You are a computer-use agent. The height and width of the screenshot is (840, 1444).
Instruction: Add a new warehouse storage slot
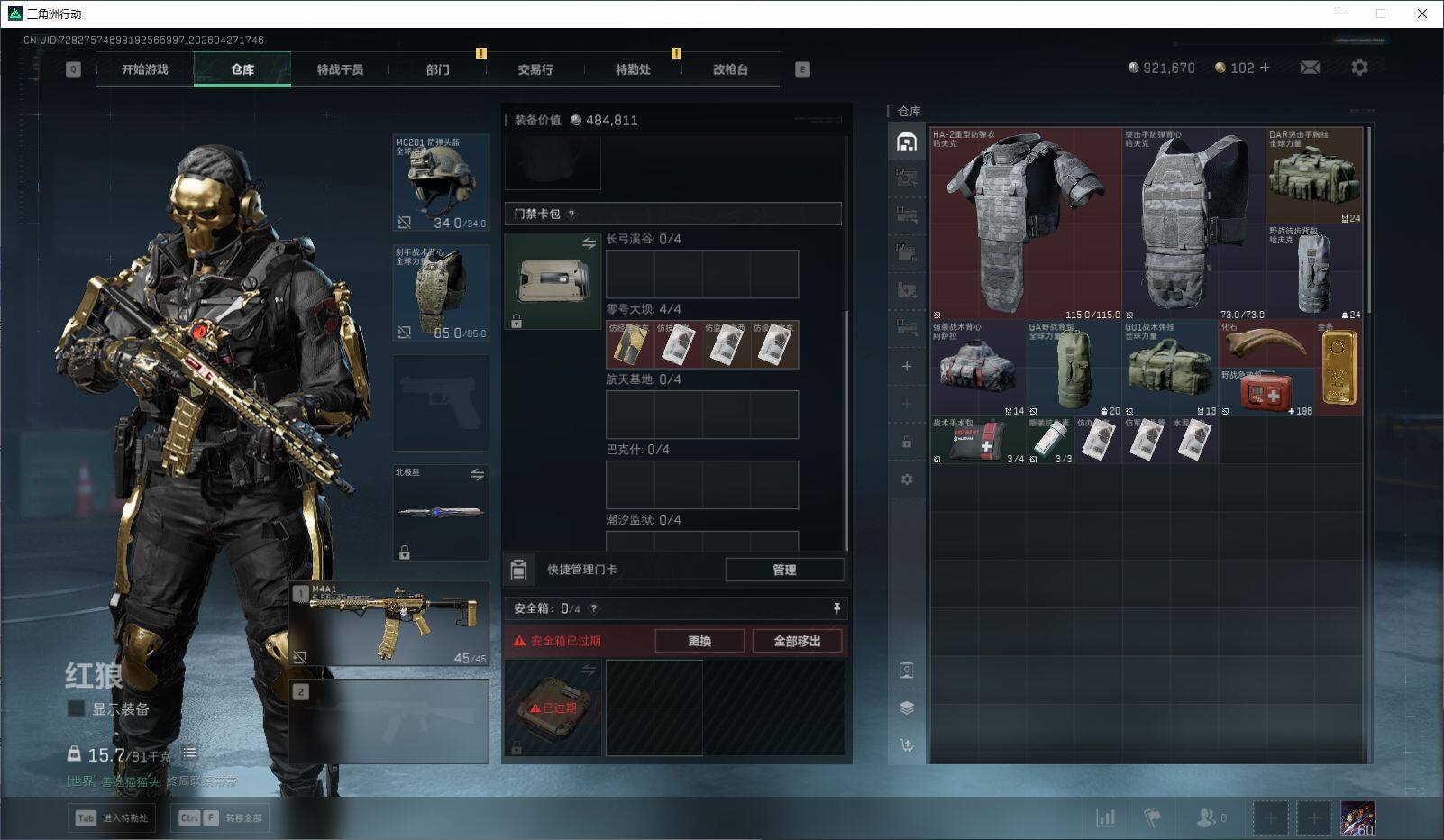pyautogui.click(x=907, y=366)
